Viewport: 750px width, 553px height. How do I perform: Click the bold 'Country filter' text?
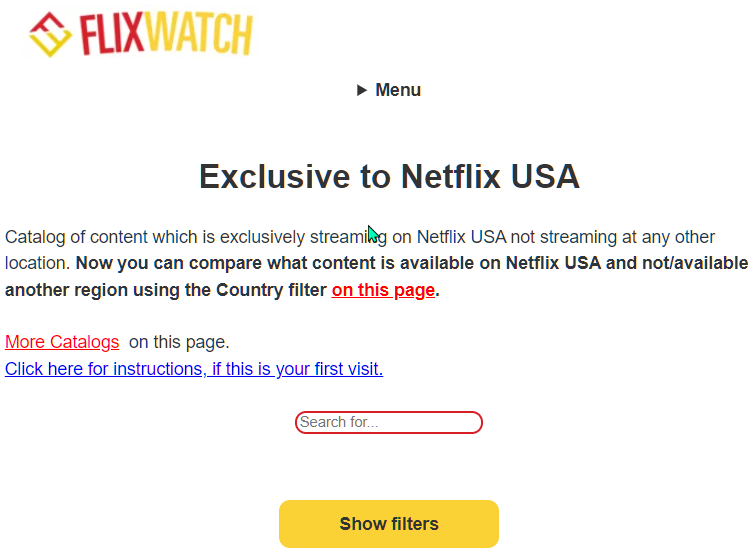(x=271, y=290)
